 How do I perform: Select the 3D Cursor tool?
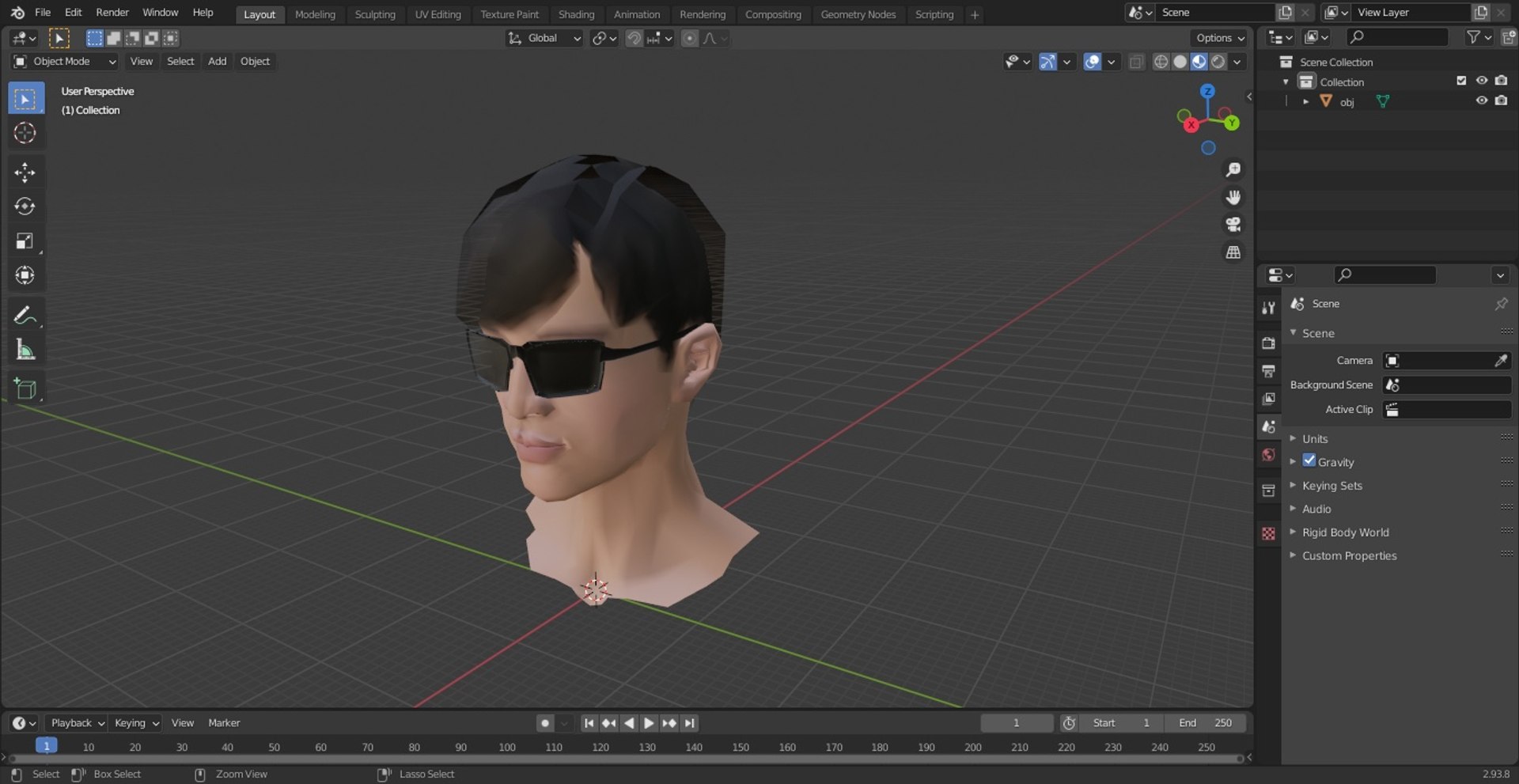click(x=25, y=133)
